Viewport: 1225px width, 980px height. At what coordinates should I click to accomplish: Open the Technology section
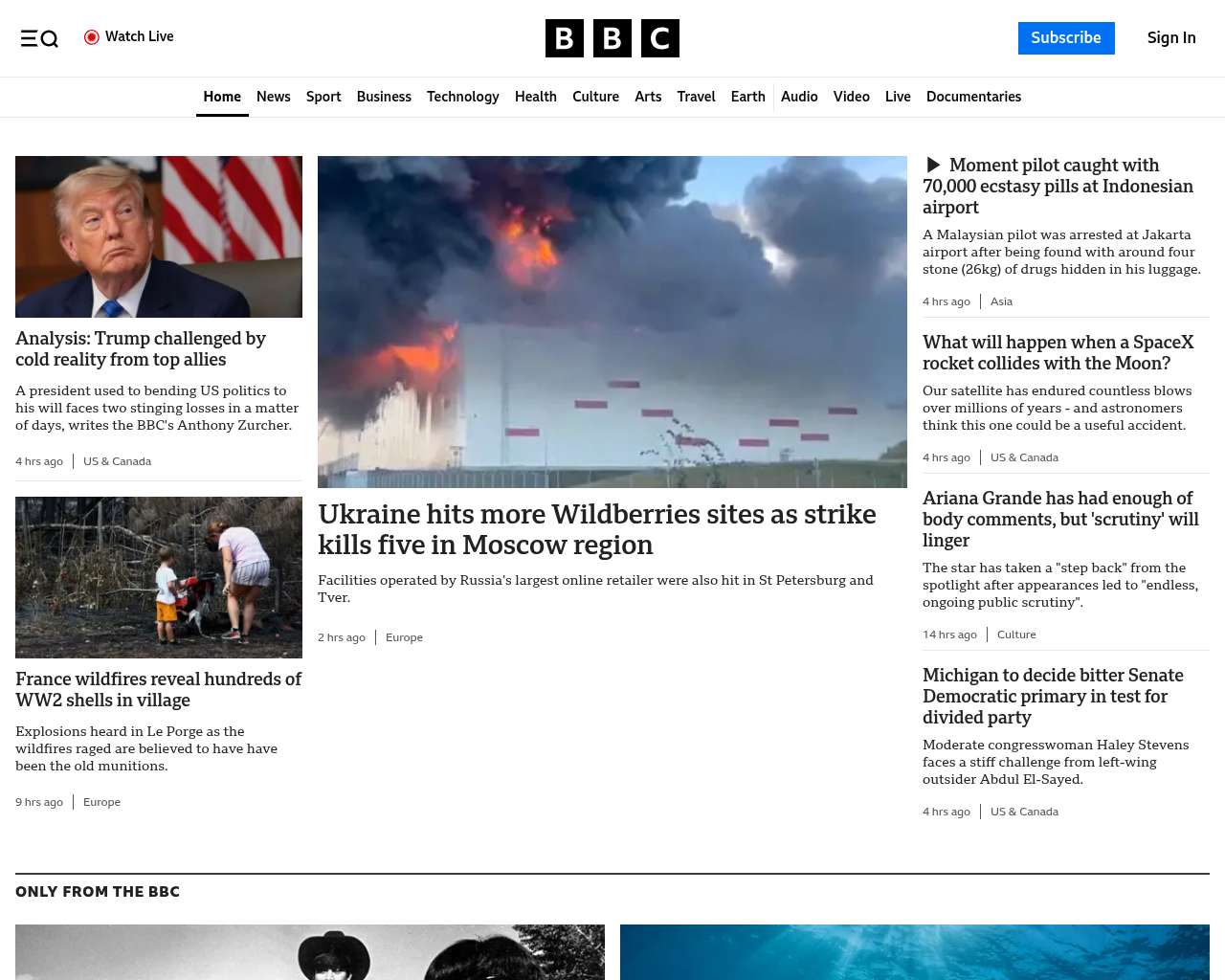(463, 97)
